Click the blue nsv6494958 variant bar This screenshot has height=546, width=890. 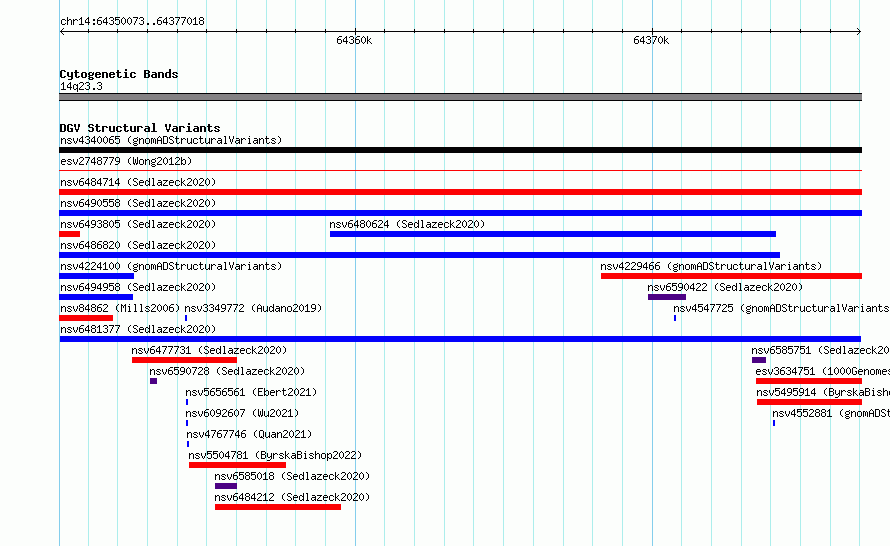(96, 297)
